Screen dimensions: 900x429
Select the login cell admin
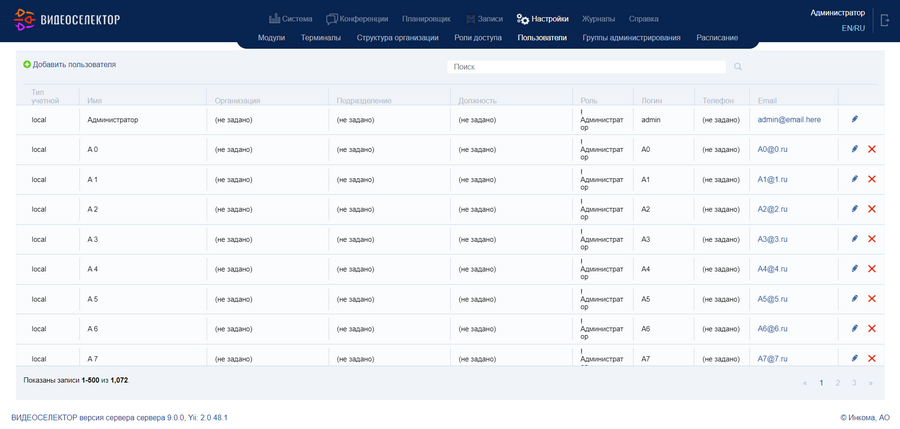[x=651, y=119]
